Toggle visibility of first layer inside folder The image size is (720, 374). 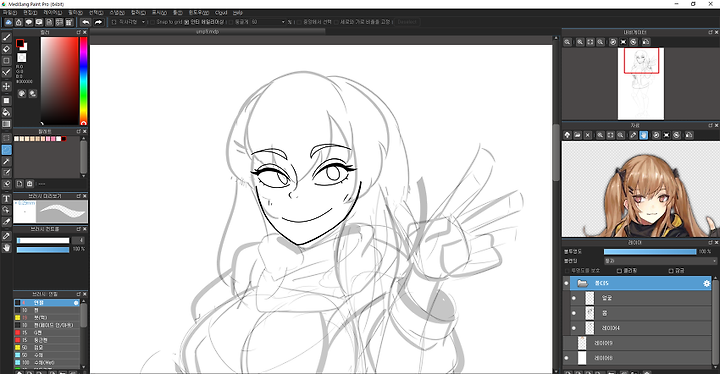coord(574,298)
